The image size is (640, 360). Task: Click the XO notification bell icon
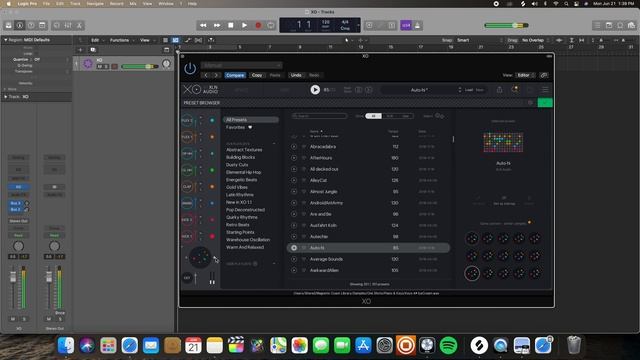pyautogui.click(x=515, y=89)
